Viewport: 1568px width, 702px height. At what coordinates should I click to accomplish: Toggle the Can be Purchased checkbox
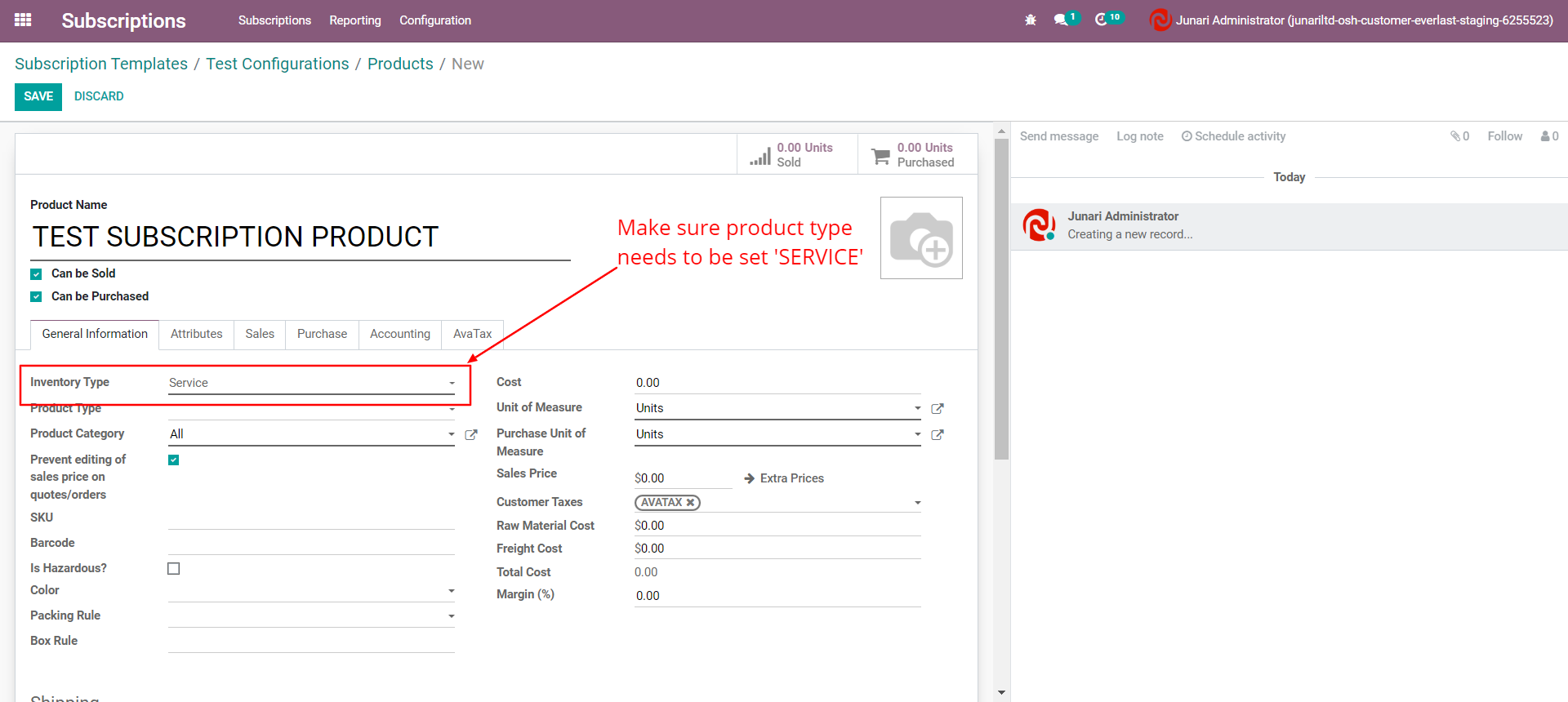point(36,297)
